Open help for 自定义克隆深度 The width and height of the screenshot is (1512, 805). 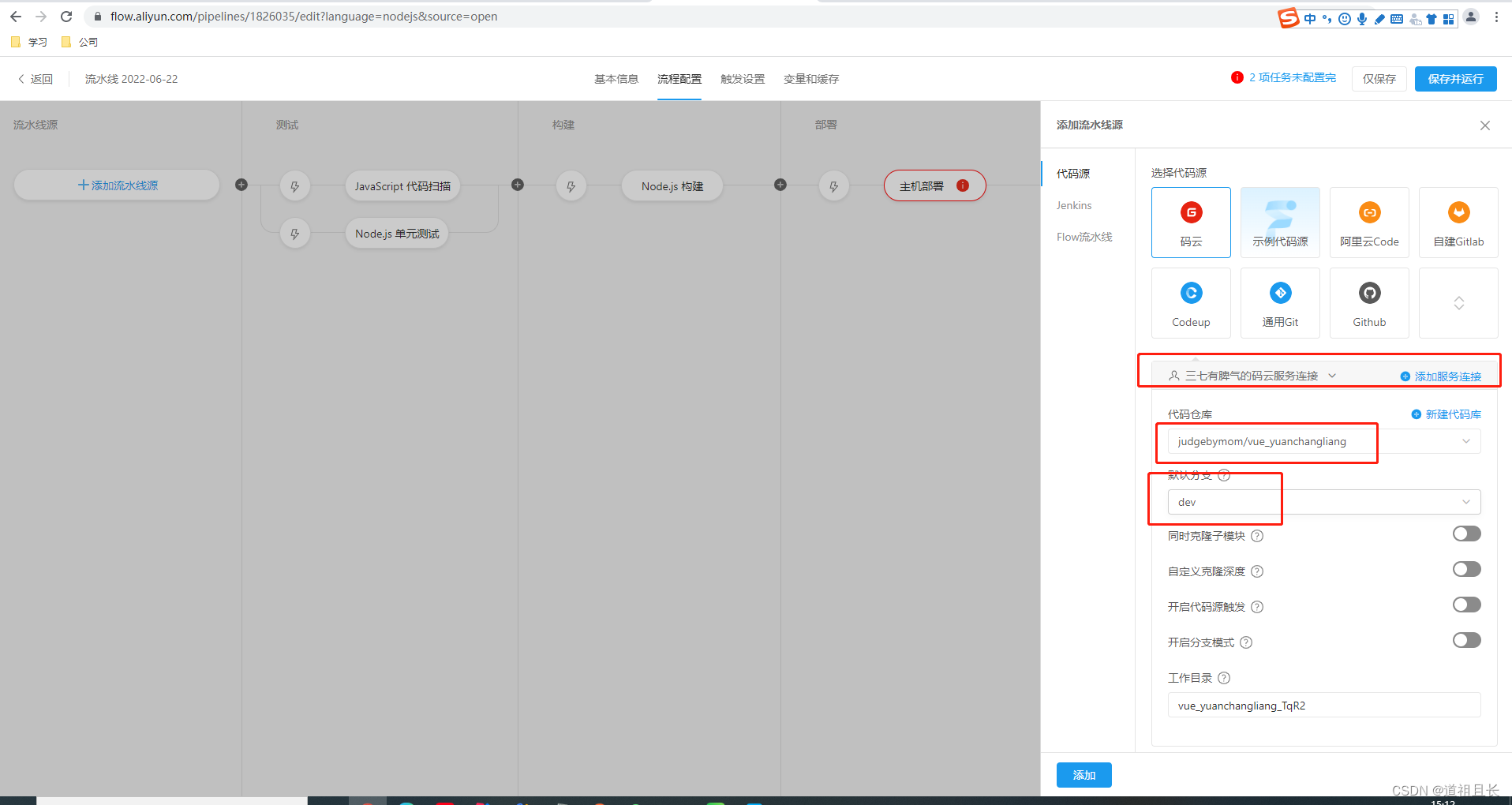pos(1257,571)
